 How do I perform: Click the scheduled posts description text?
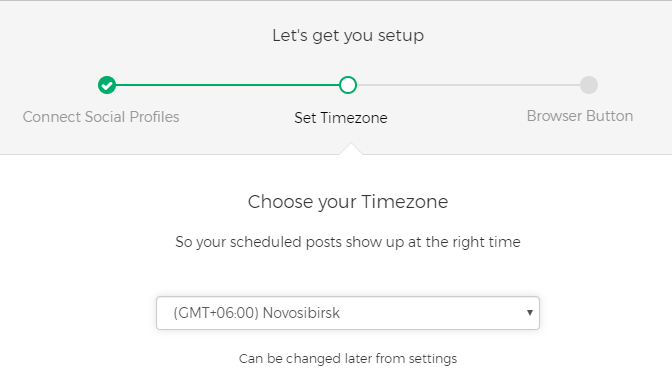348,242
